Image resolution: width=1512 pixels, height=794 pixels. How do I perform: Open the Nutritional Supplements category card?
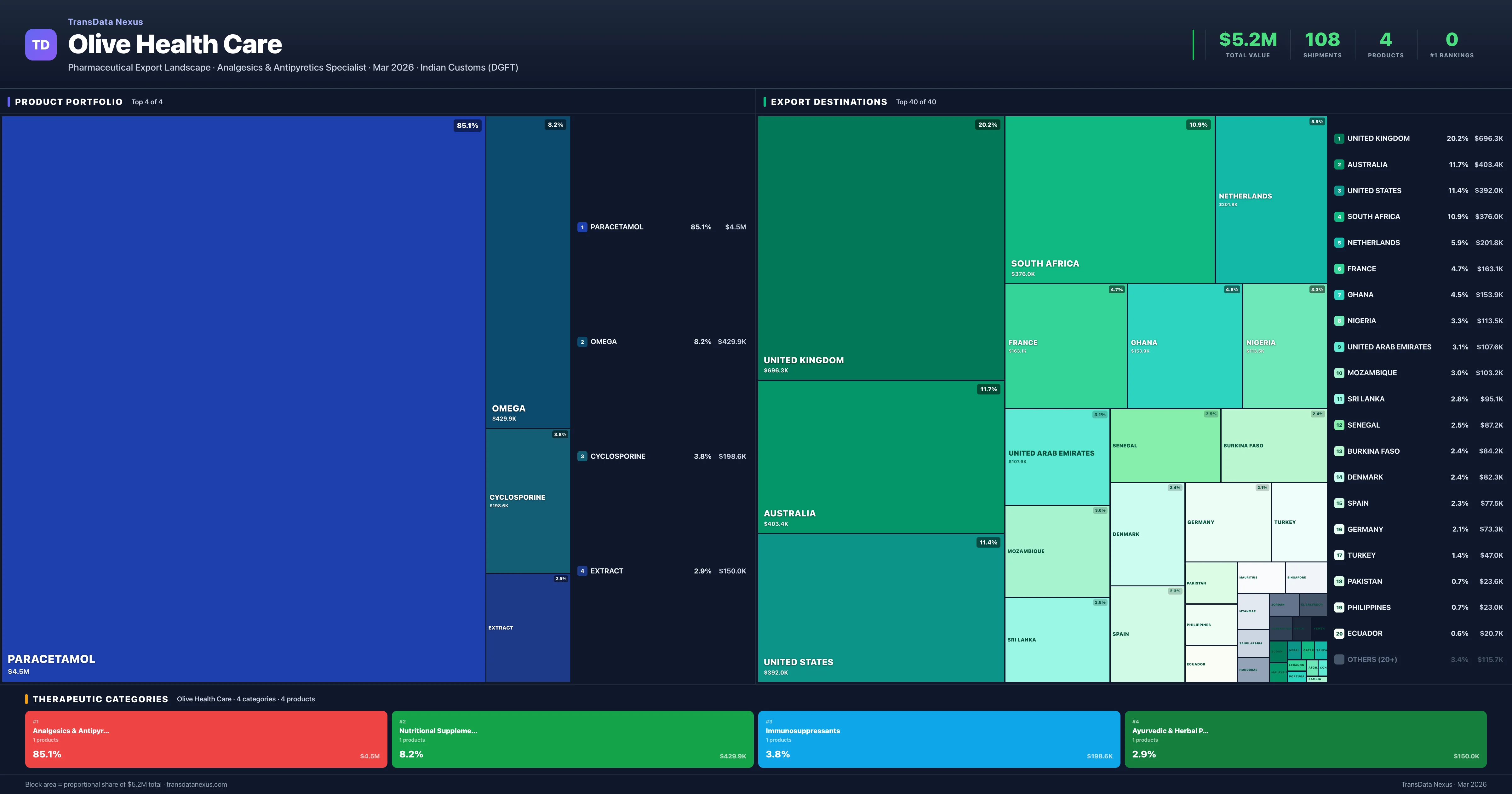[x=572, y=739]
